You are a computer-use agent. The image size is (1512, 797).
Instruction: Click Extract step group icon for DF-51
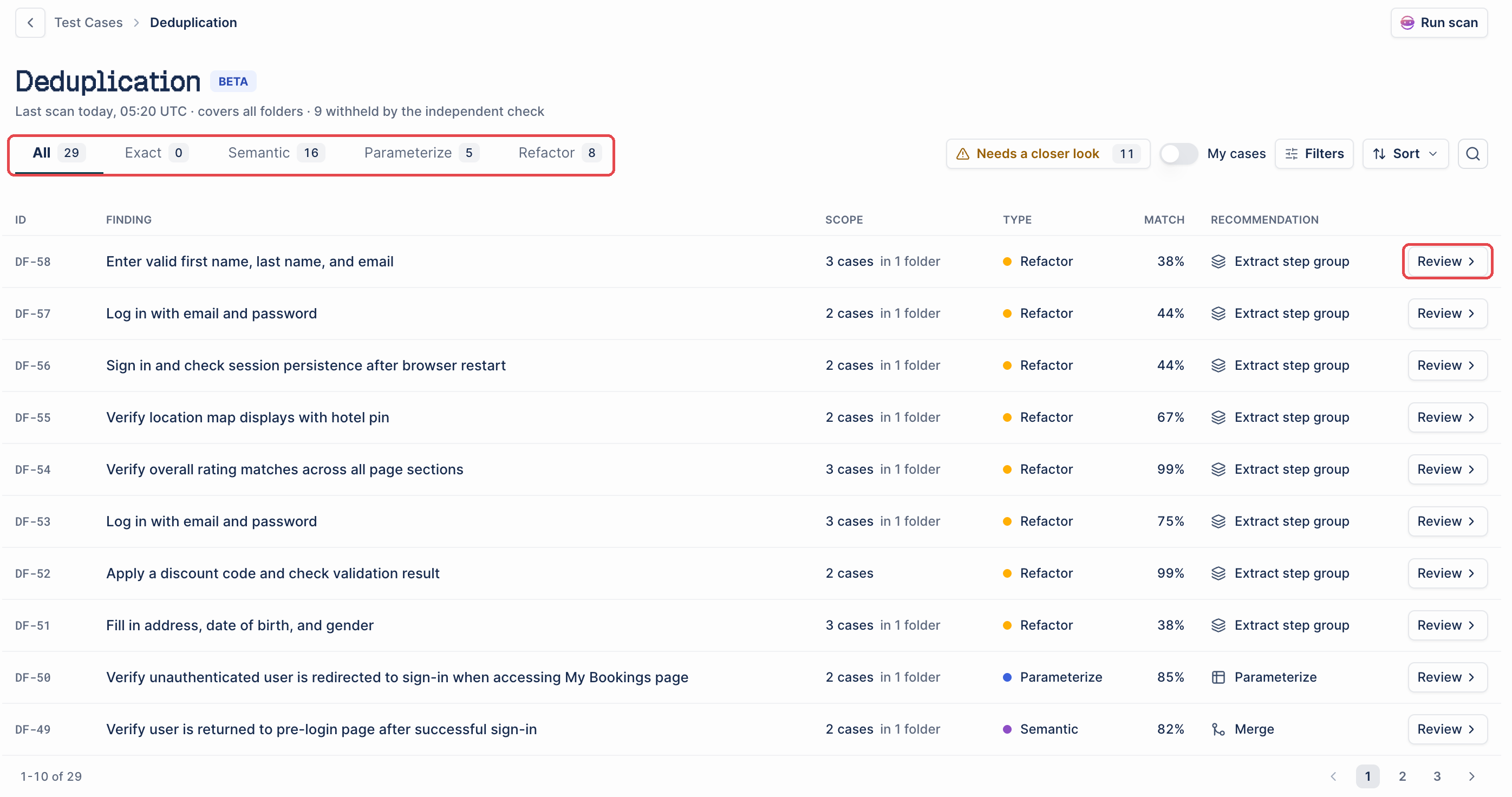(x=1218, y=625)
